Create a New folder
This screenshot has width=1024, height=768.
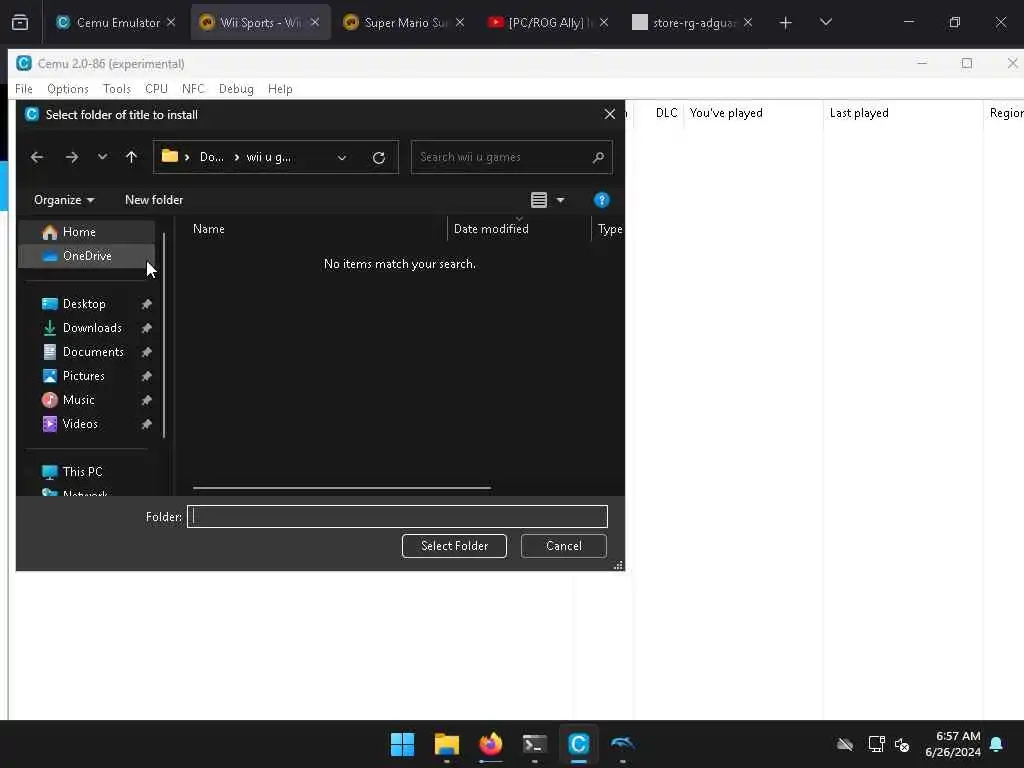(154, 200)
